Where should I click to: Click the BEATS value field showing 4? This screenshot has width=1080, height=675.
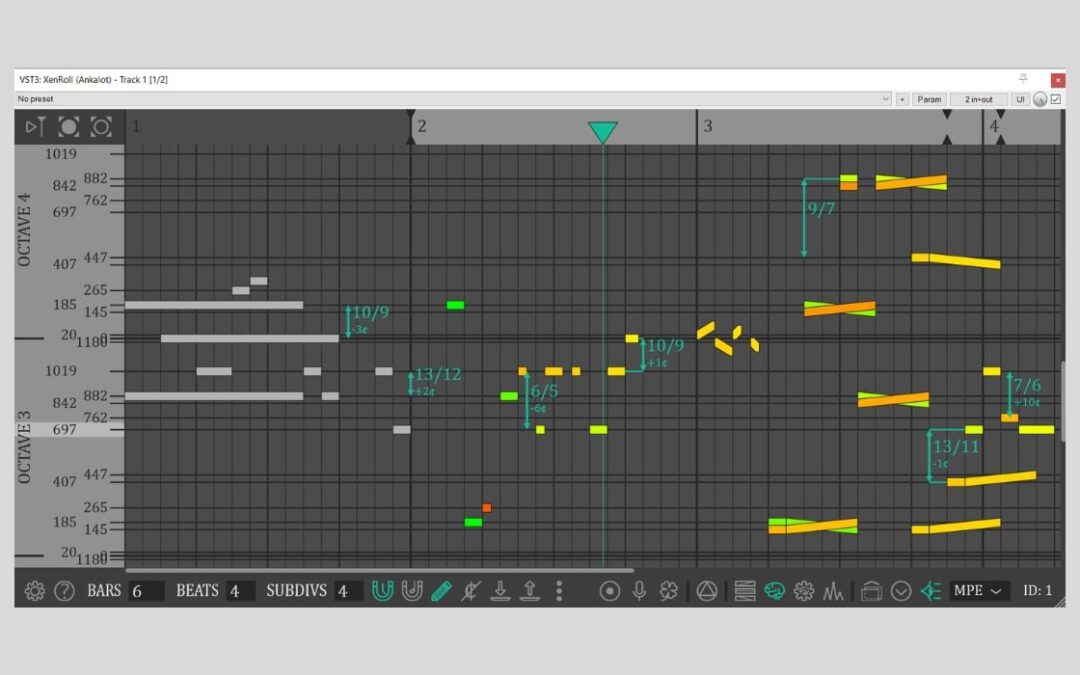coord(240,591)
